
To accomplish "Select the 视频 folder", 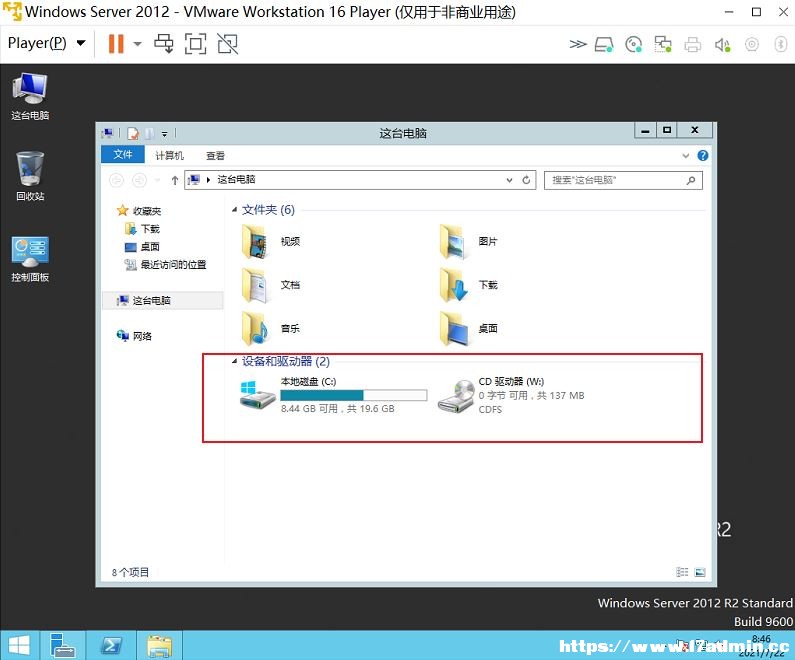I will point(272,242).
